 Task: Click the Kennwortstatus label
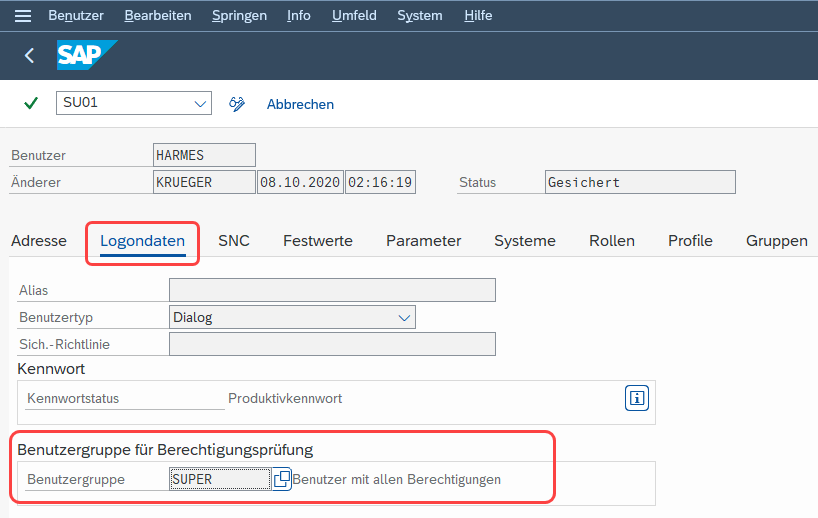pyautogui.click(x=73, y=399)
